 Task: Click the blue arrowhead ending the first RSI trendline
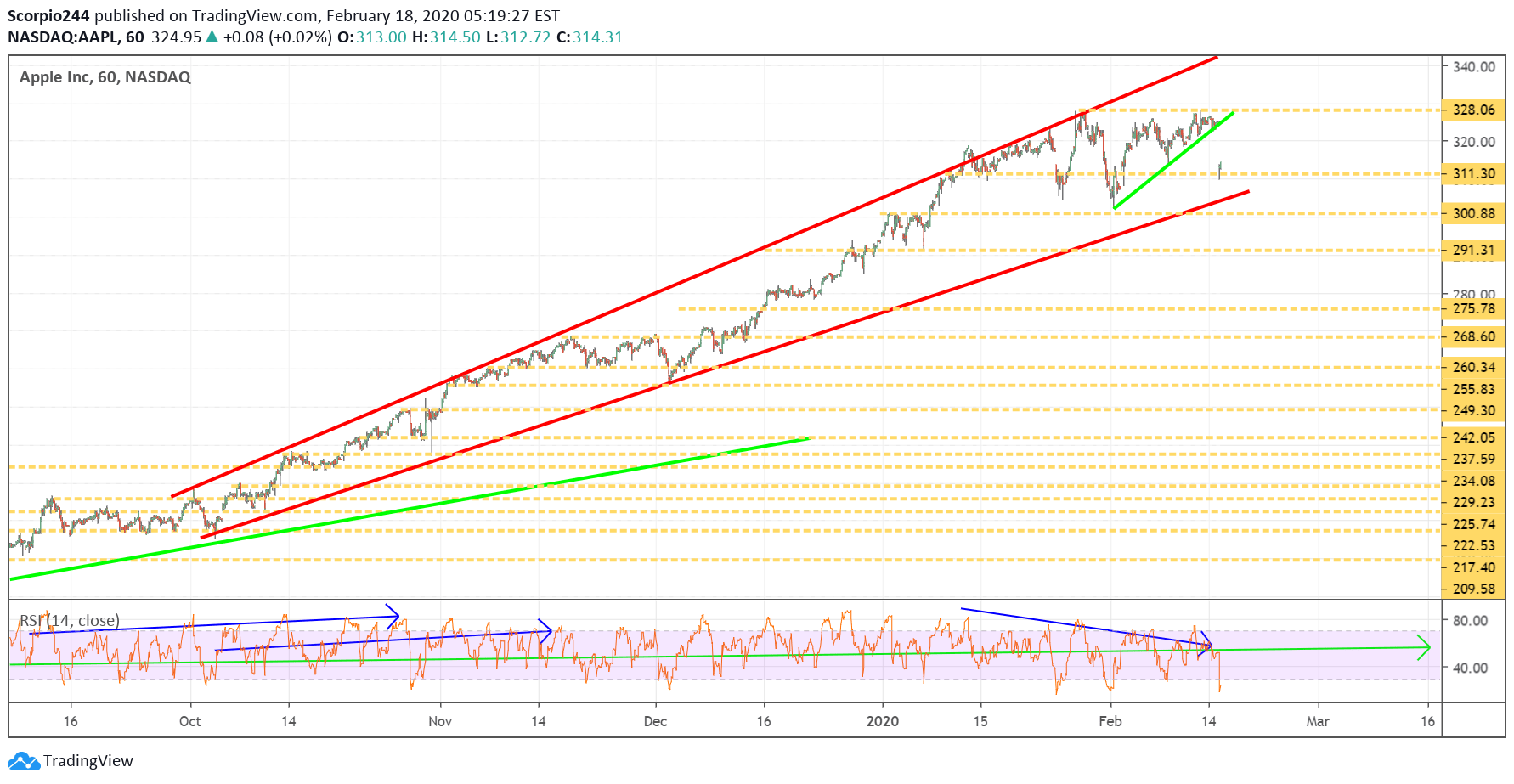[393, 617]
